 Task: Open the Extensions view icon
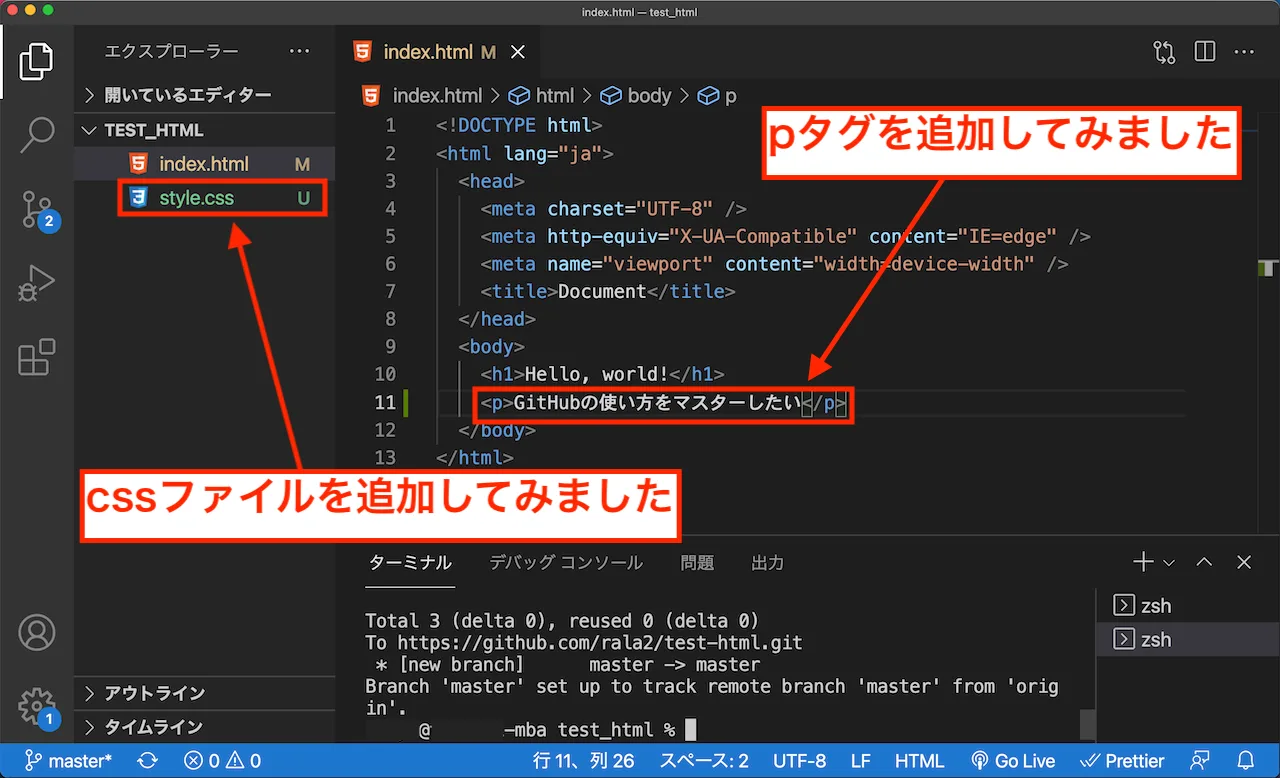click(x=37, y=358)
